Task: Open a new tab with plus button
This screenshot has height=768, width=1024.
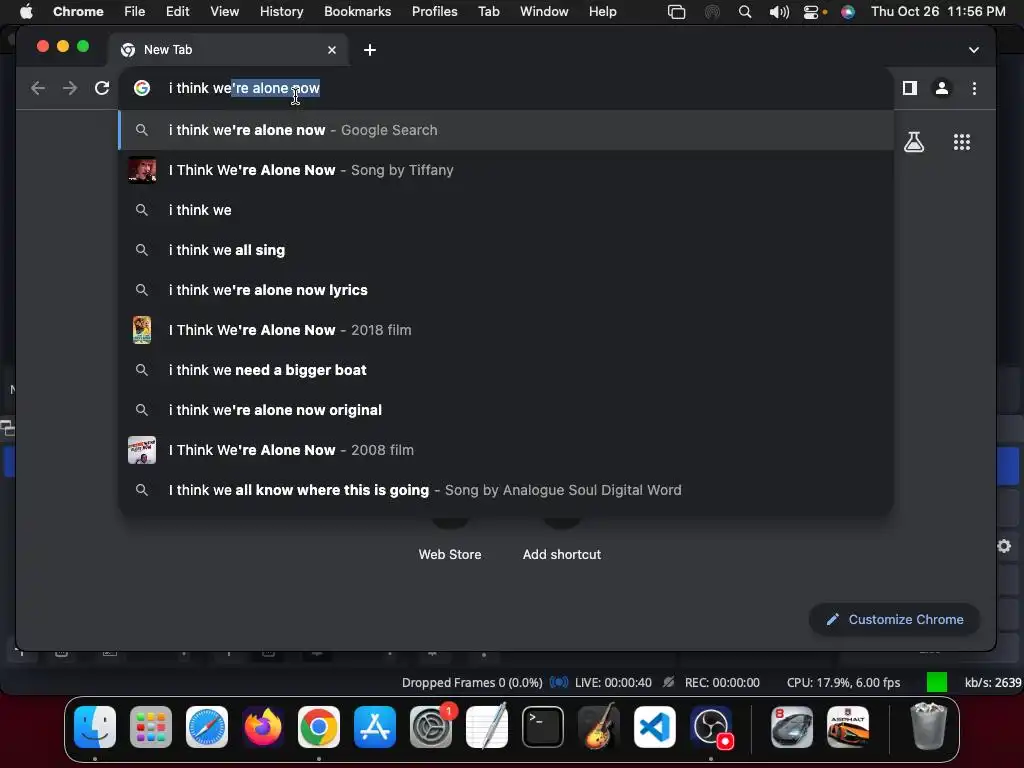Action: 370,50
